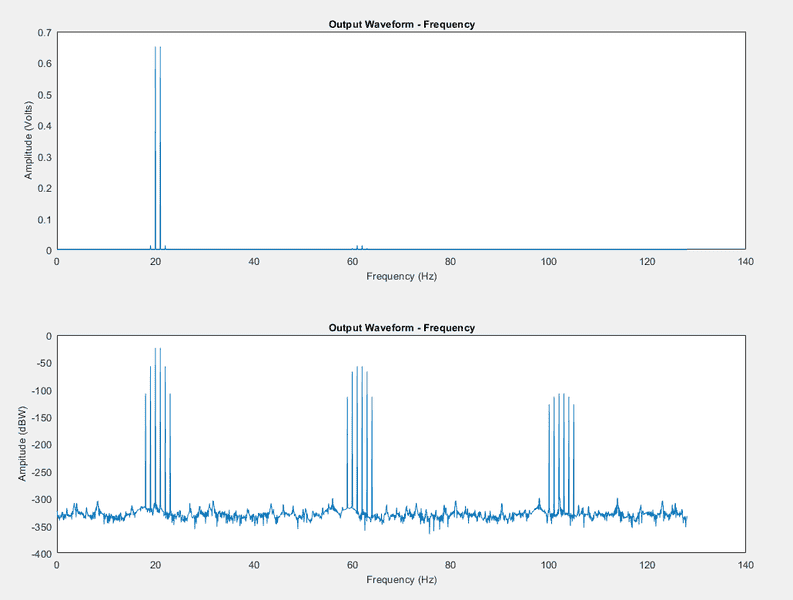Click the 0.7 tick label on top y-axis
This screenshot has height=600, width=793.
(44, 33)
